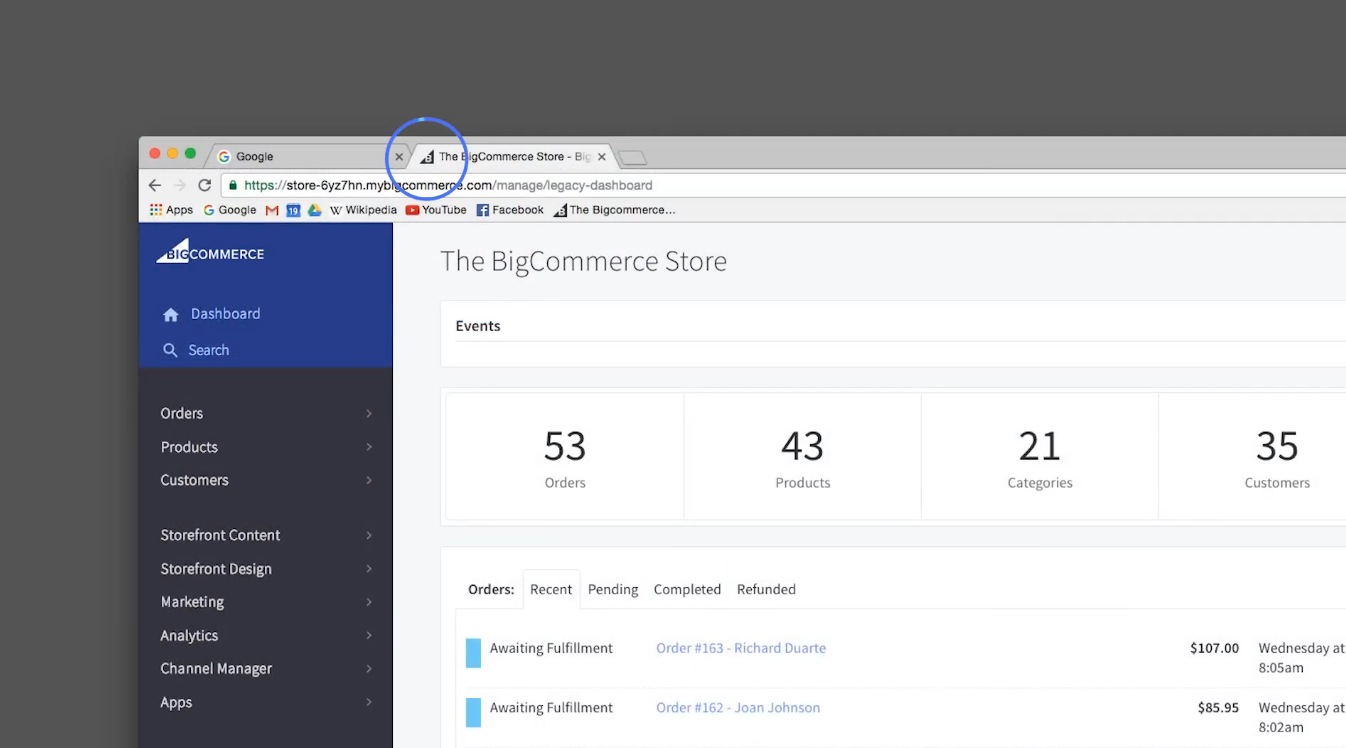The width and height of the screenshot is (1346, 748).
Task: Open the Google Drive bookmark icon
Action: click(314, 210)
